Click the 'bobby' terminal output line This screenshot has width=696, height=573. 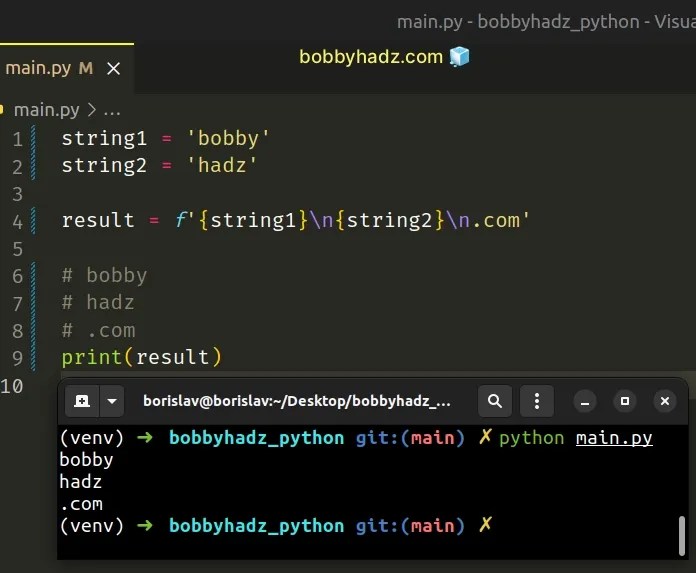[x=87, y=460]
